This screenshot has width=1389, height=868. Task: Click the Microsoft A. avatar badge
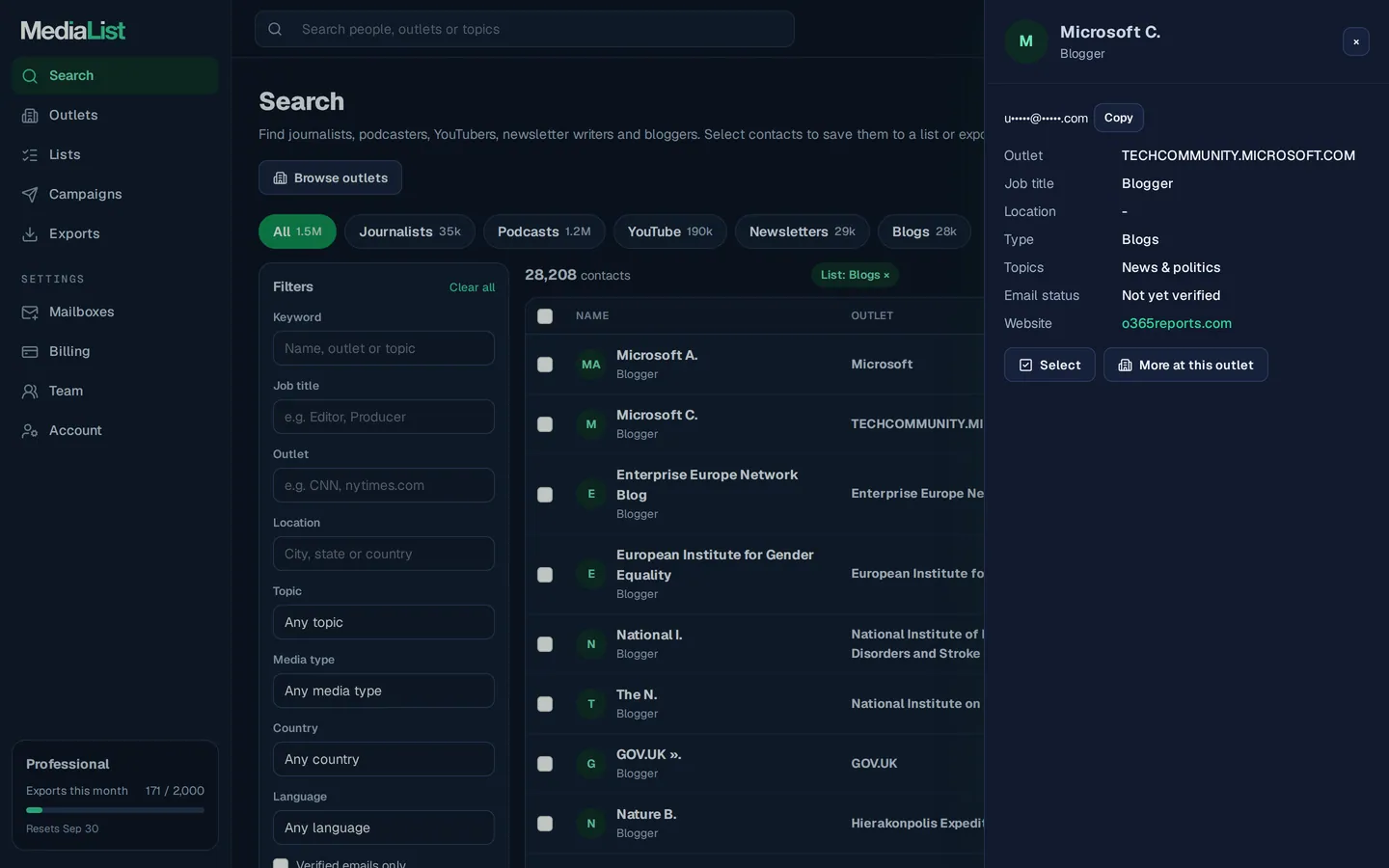(591, 365)
